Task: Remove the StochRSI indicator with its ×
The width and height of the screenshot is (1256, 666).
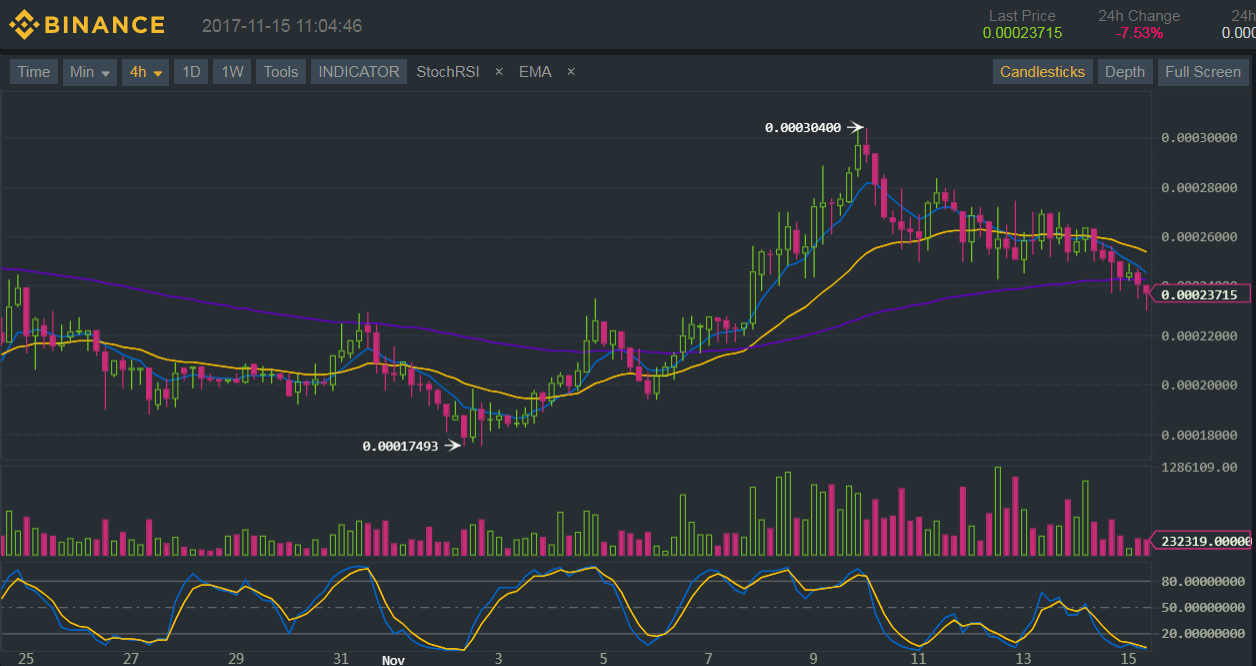Action: pyautogui.click(x=499, y=72)
